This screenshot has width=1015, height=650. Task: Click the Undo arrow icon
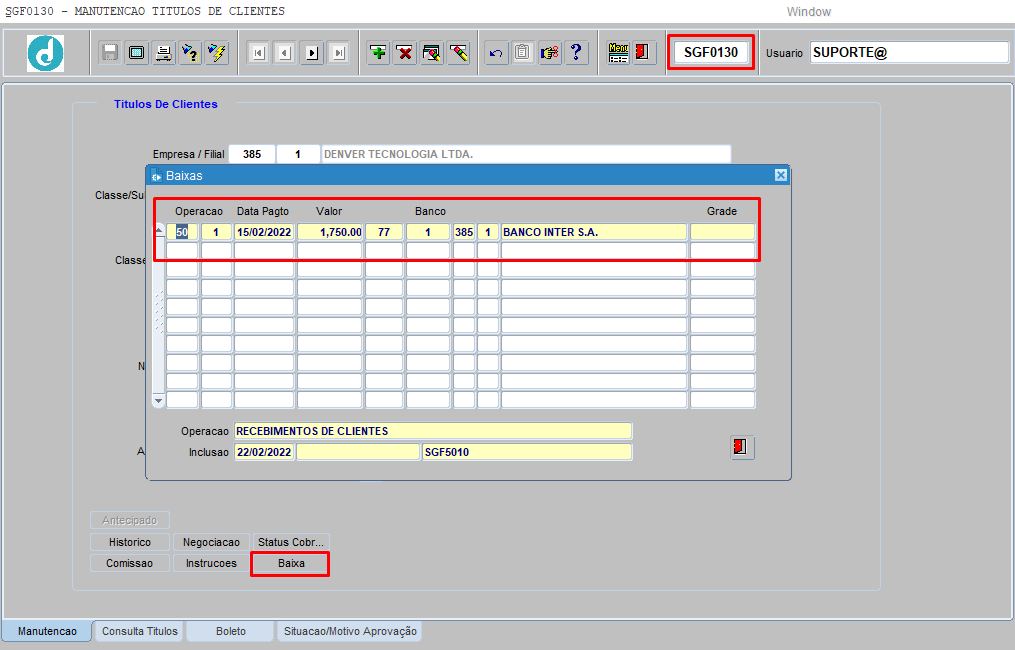(x=496, y=52)
